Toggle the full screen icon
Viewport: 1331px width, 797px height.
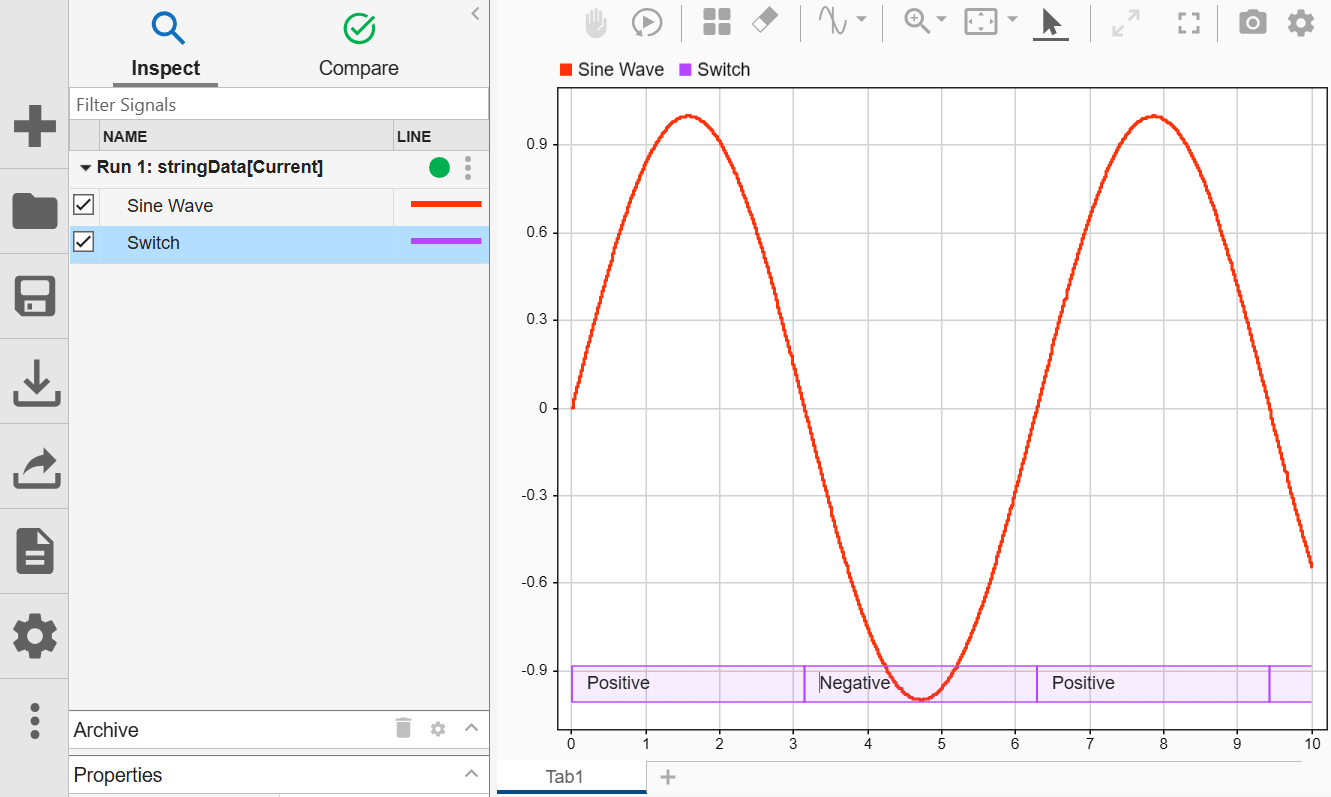click(x=1188, y=24)
